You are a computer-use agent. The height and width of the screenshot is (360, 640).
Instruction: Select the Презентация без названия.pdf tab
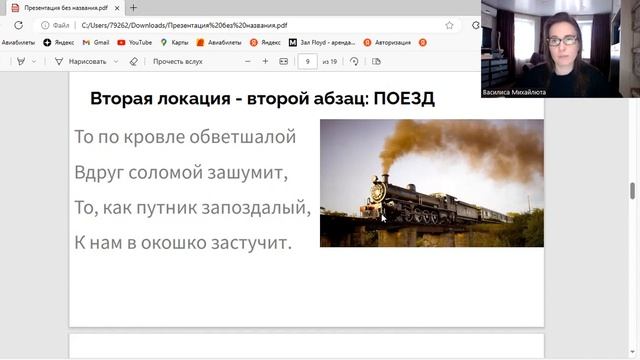coord(65,8)
